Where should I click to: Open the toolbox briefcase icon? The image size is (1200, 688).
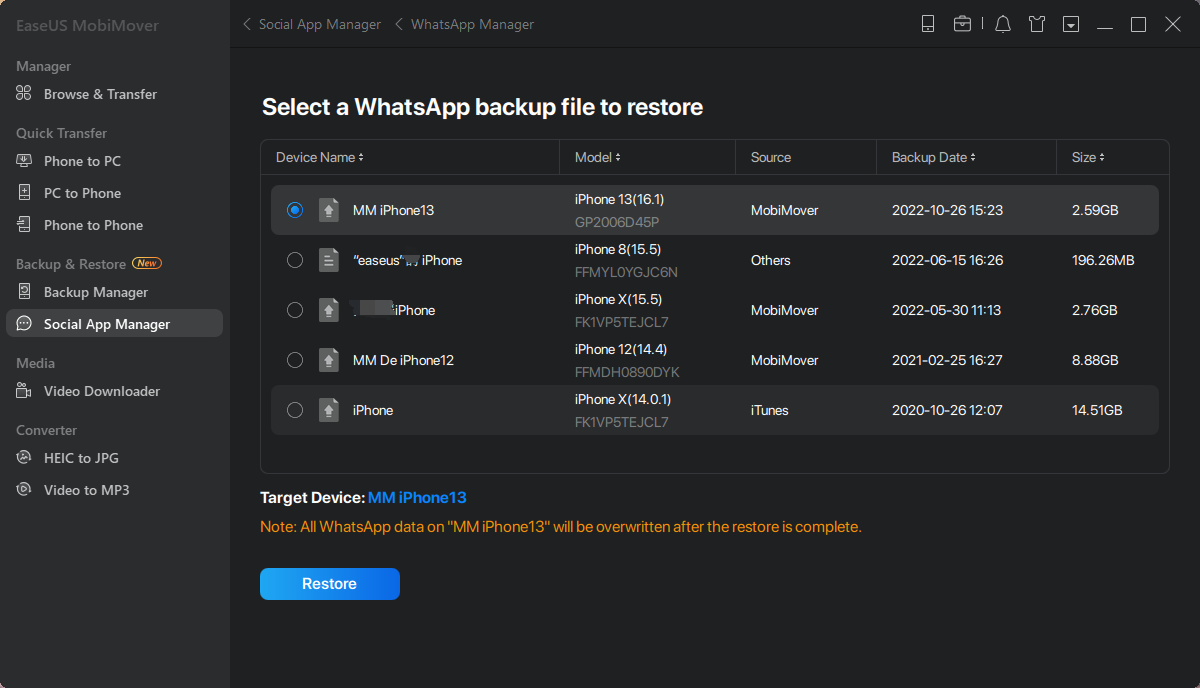coord(962,24)
